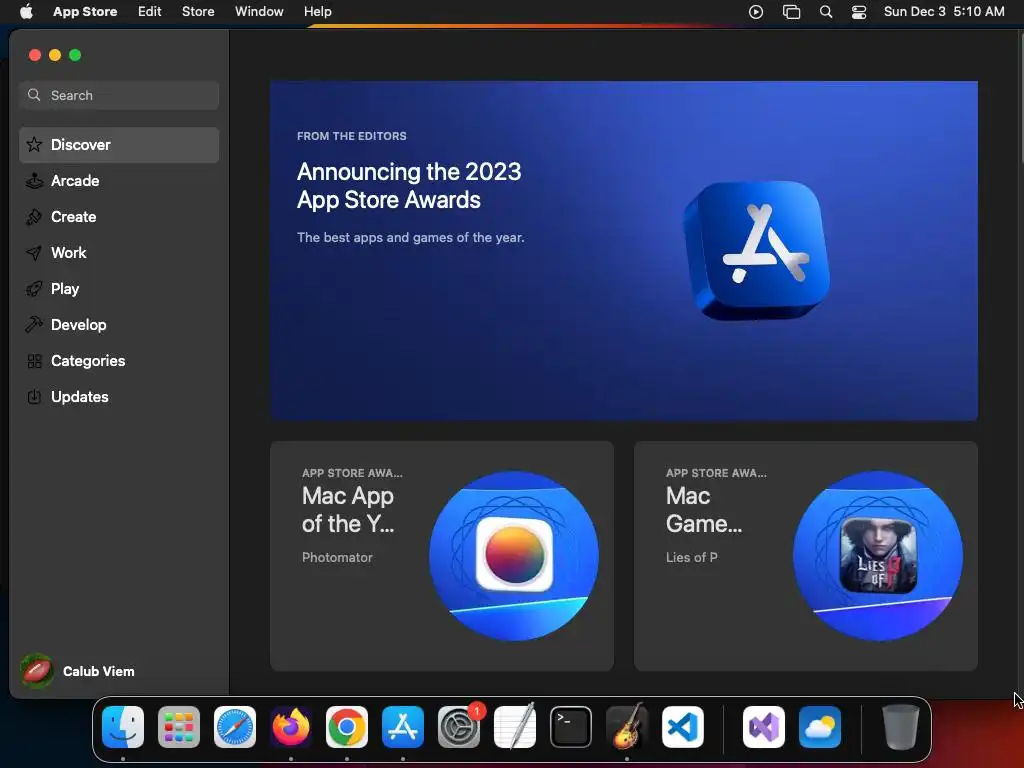
Task: Launch Google Chrome from the dock
Action: tap(347, 726)
